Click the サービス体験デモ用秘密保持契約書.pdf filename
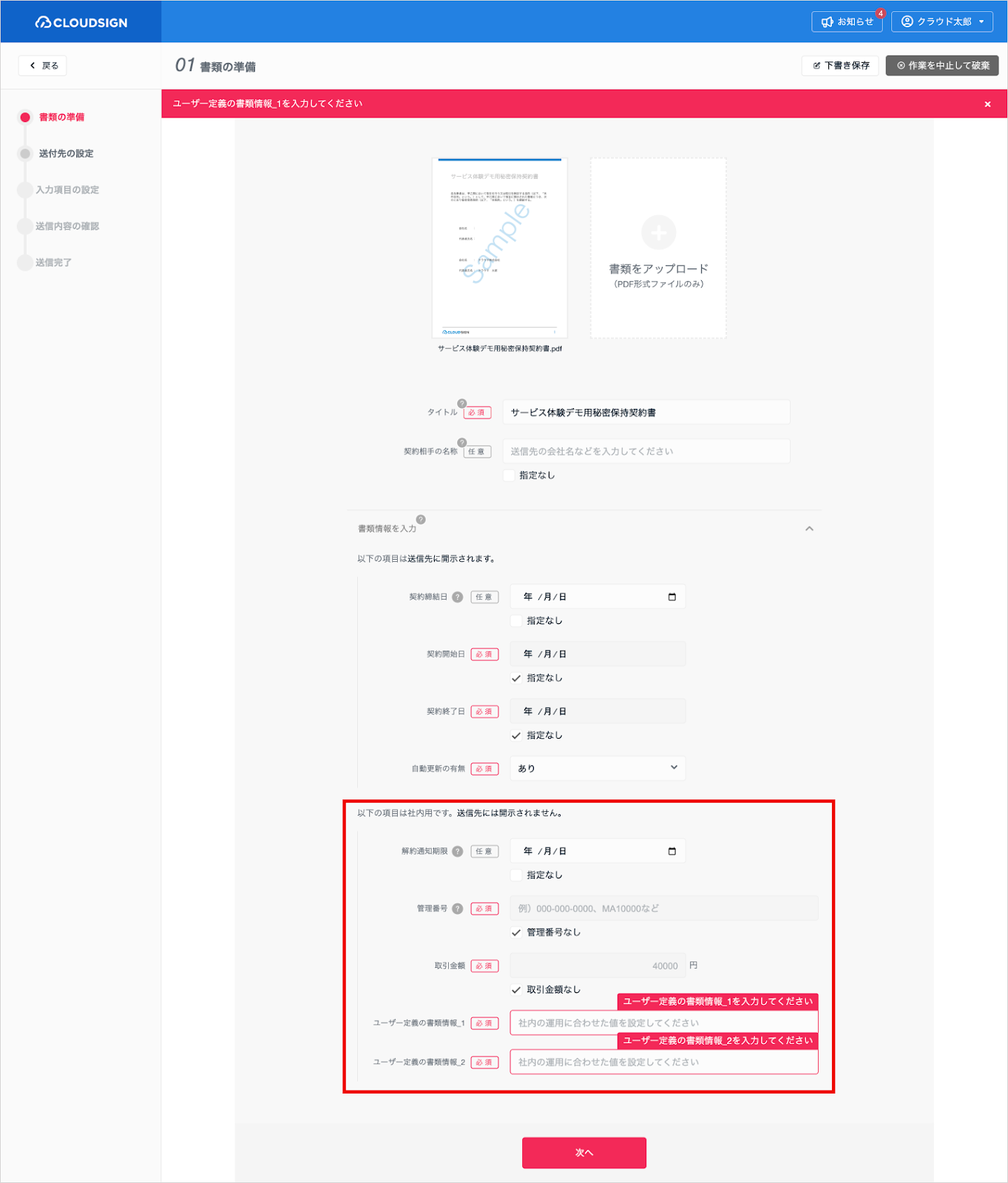1008x1183 pixels. 500,349
